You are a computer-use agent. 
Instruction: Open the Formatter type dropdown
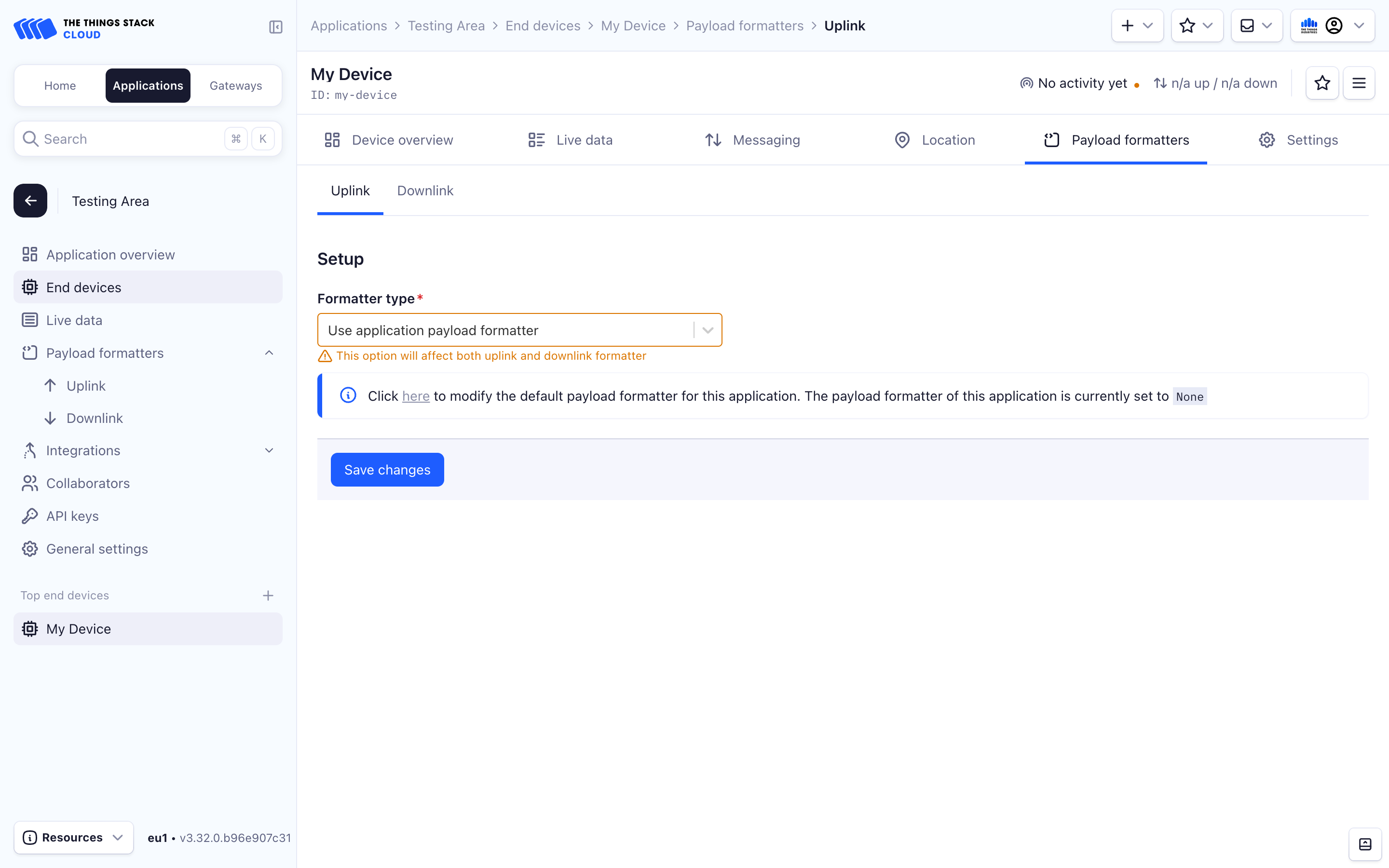[519, 330]
